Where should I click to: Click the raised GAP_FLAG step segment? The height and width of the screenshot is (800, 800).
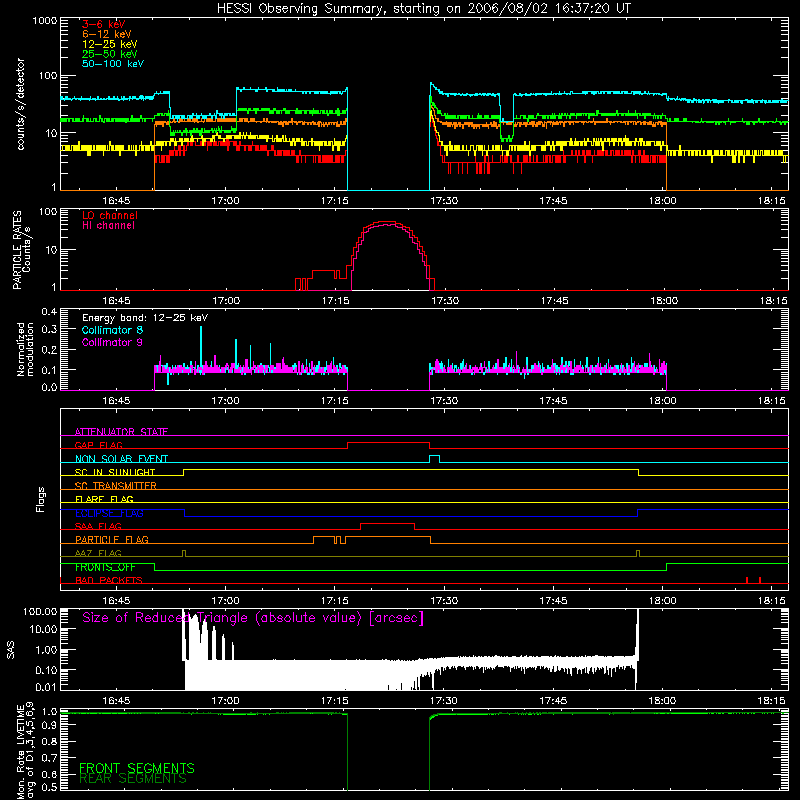pos(388,443)
